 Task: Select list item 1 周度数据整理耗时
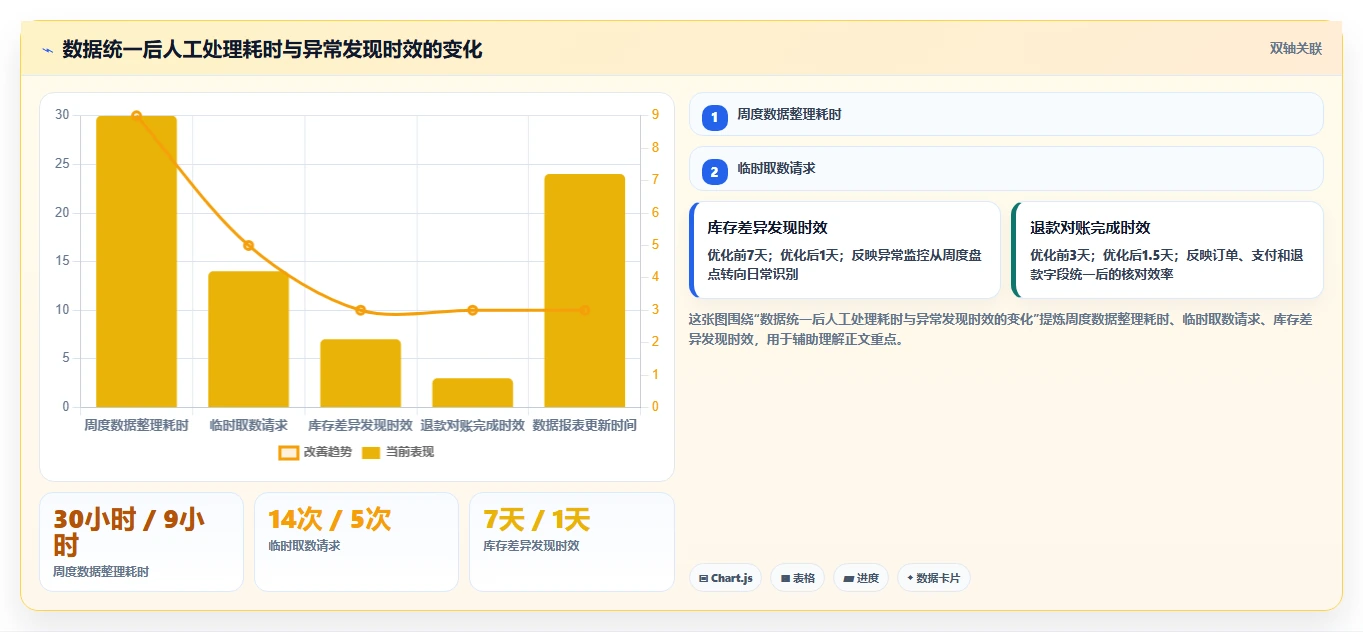[x=1006, y=114]
